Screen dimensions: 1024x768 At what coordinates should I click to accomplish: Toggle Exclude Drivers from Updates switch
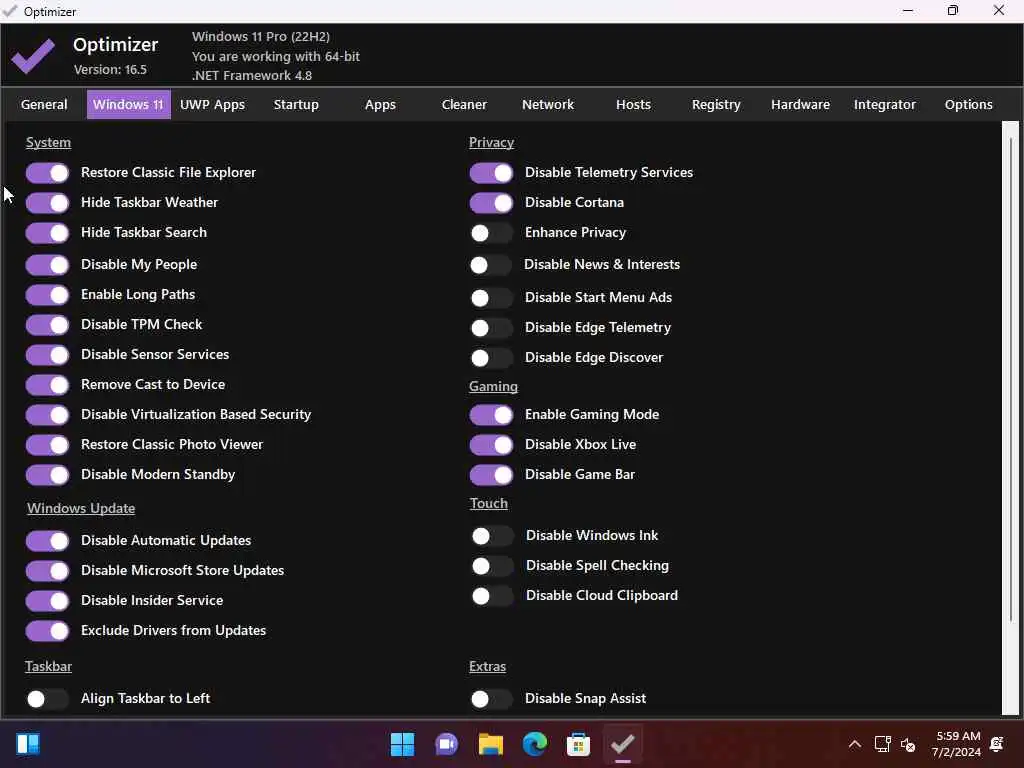pyautogui.click(x=47, y=632)
